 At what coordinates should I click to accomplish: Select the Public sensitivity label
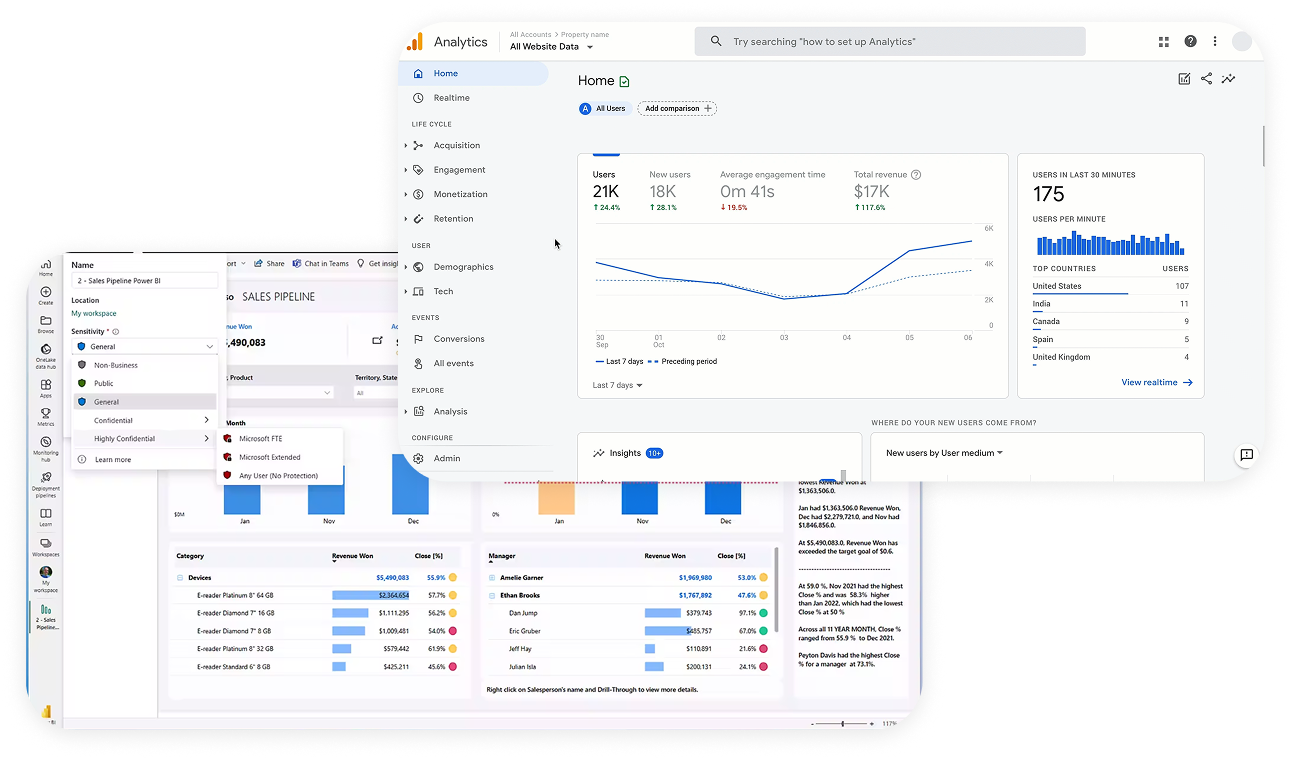point(145,383)
